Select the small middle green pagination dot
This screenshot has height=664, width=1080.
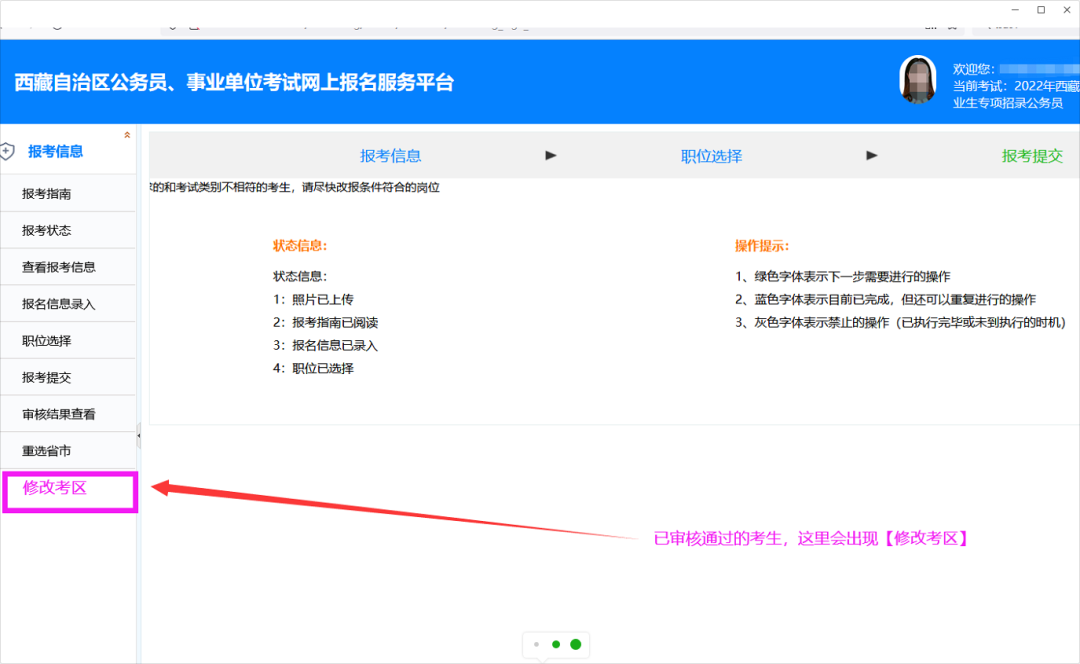click(x=556, y=645)
